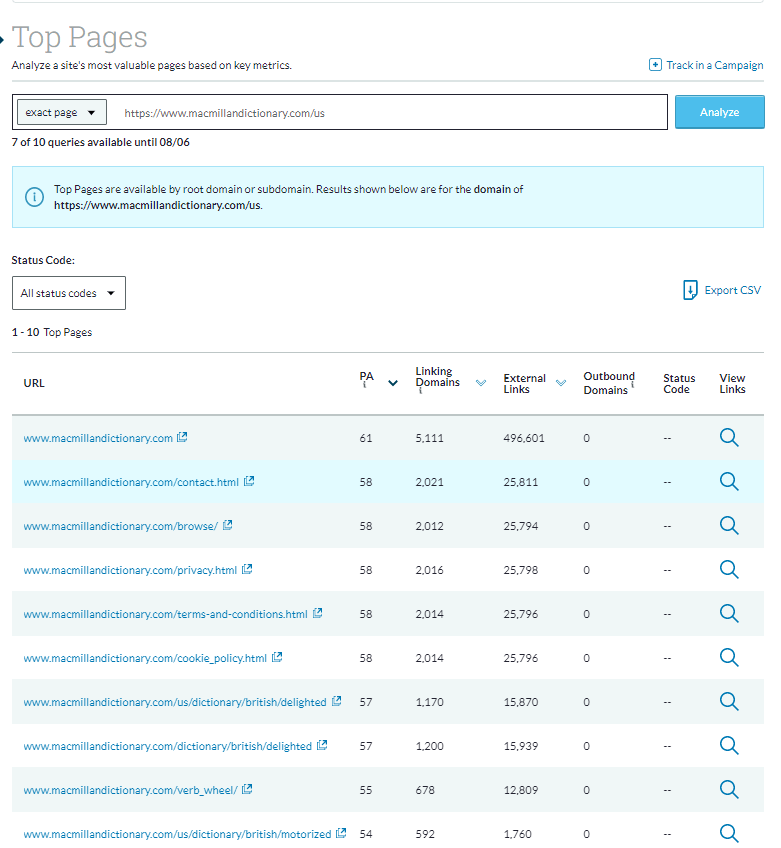Open external link icon beside contact.html URL

point(249,481)
